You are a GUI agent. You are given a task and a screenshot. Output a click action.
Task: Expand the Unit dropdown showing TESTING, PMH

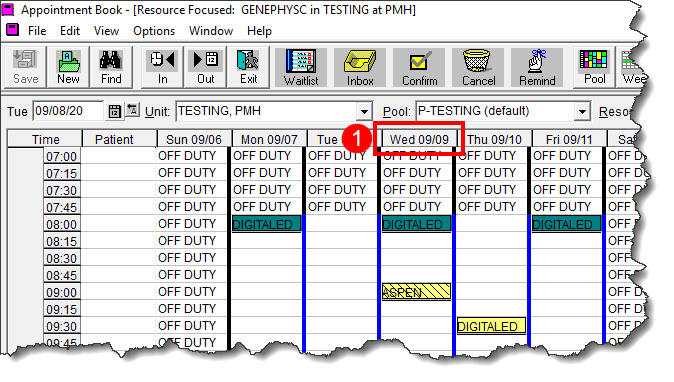click(364, 112)
